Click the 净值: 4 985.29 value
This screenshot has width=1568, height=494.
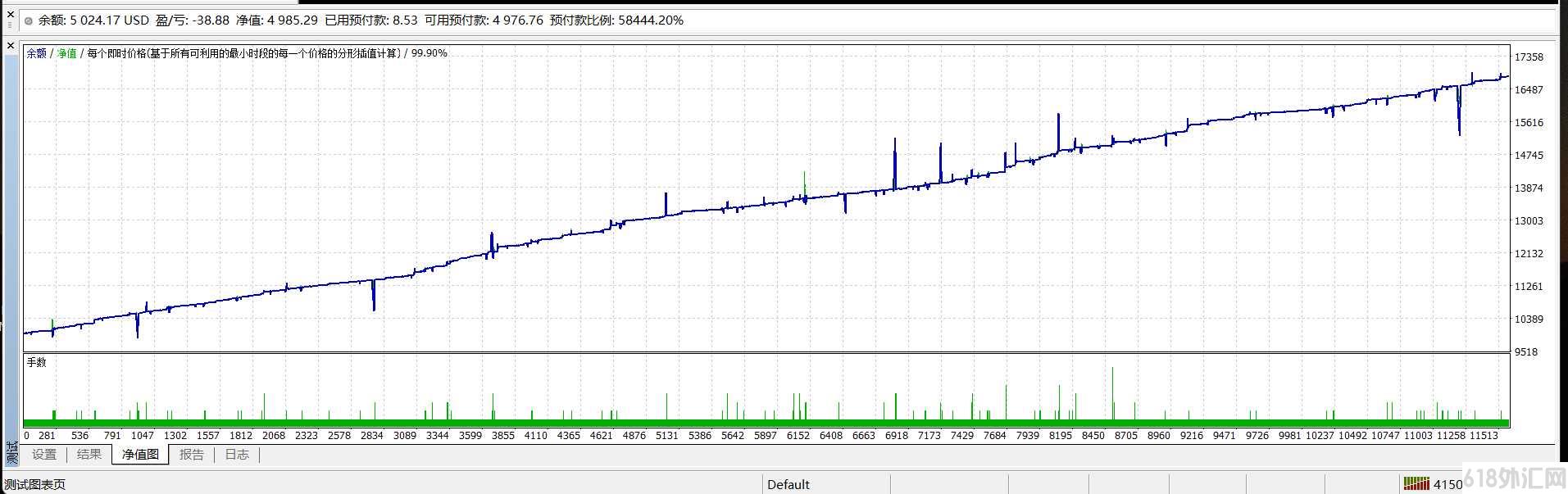point(276,20)
